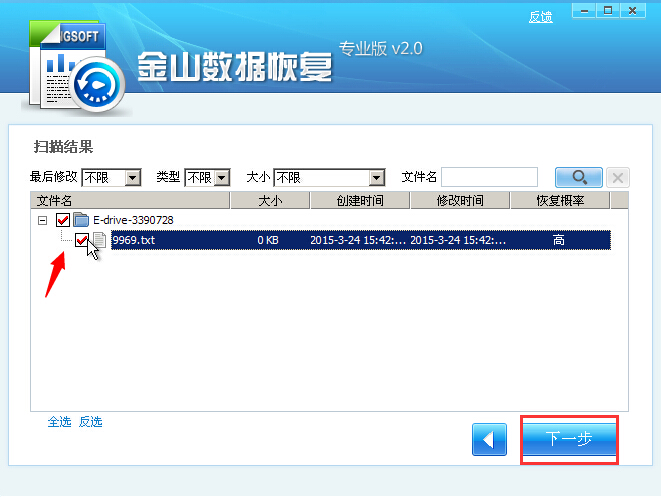Click the 9969.txt modification time cell
661x497 pixels.
click(458, 240)
